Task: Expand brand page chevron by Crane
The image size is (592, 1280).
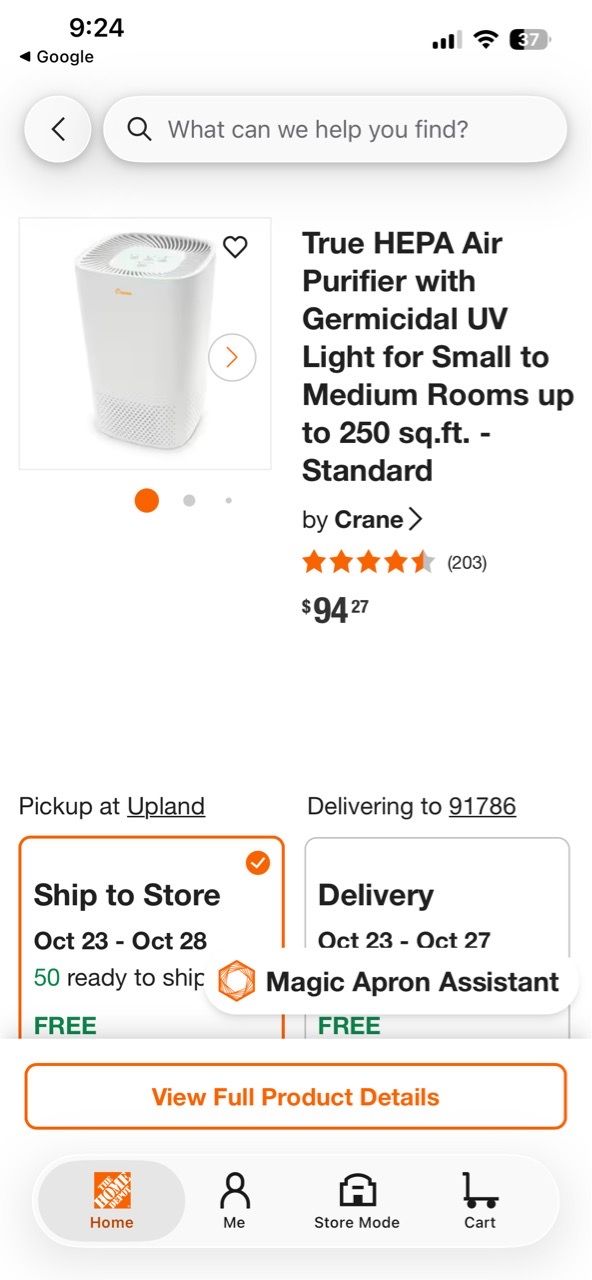Action: [416, 520]
